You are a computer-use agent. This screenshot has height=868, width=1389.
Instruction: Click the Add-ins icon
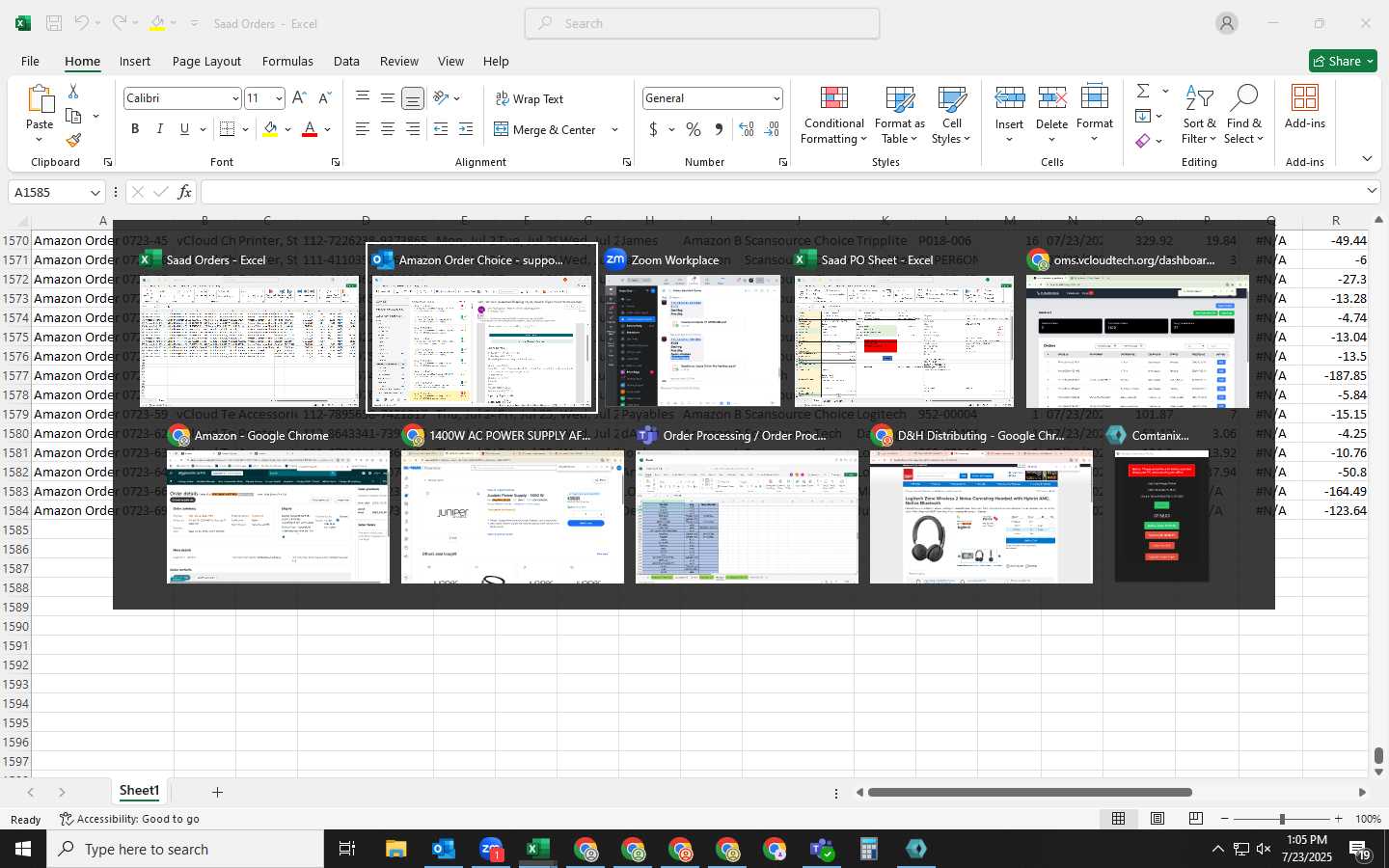point(1305,106)
